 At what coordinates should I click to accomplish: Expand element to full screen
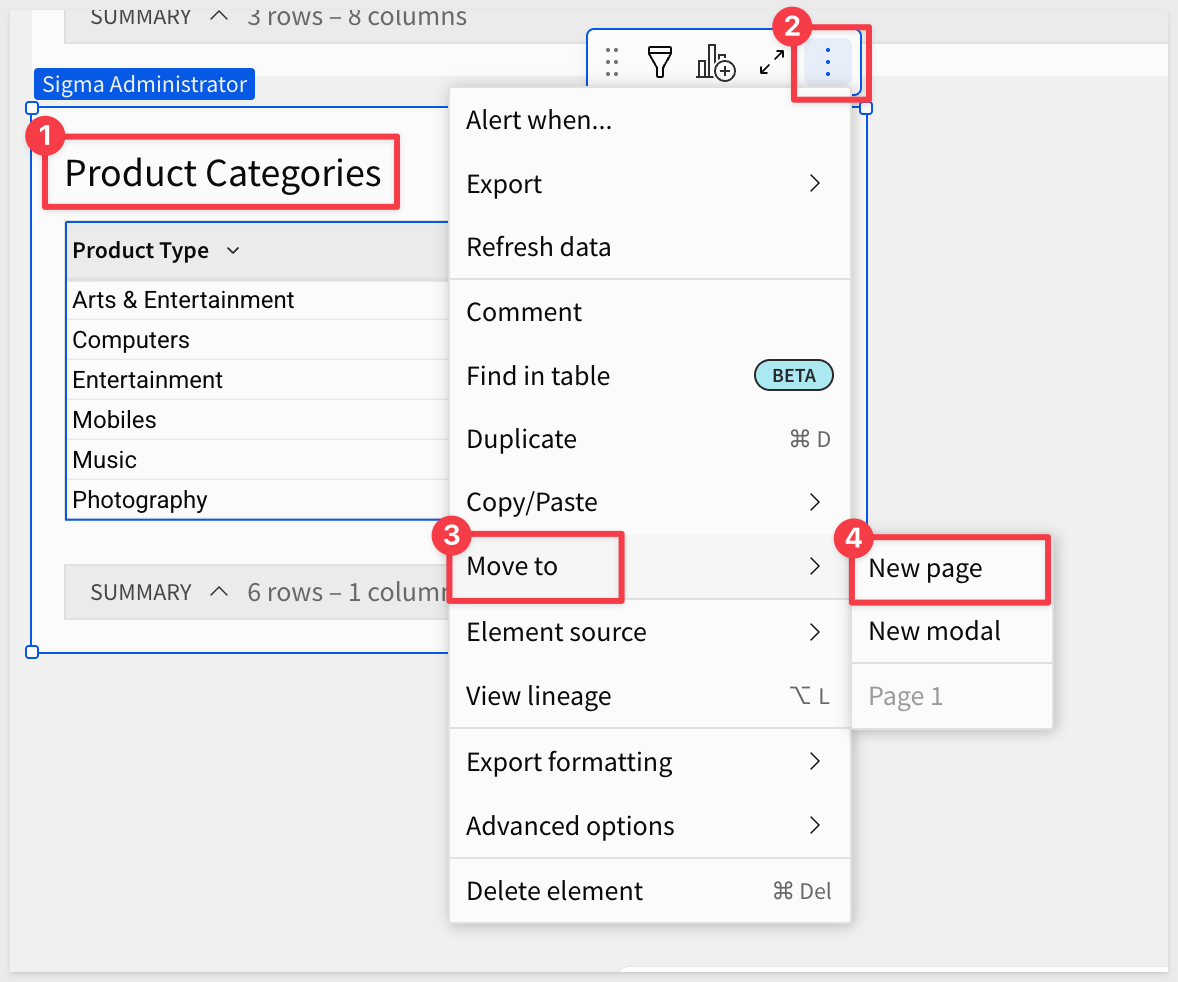[771, 63]
